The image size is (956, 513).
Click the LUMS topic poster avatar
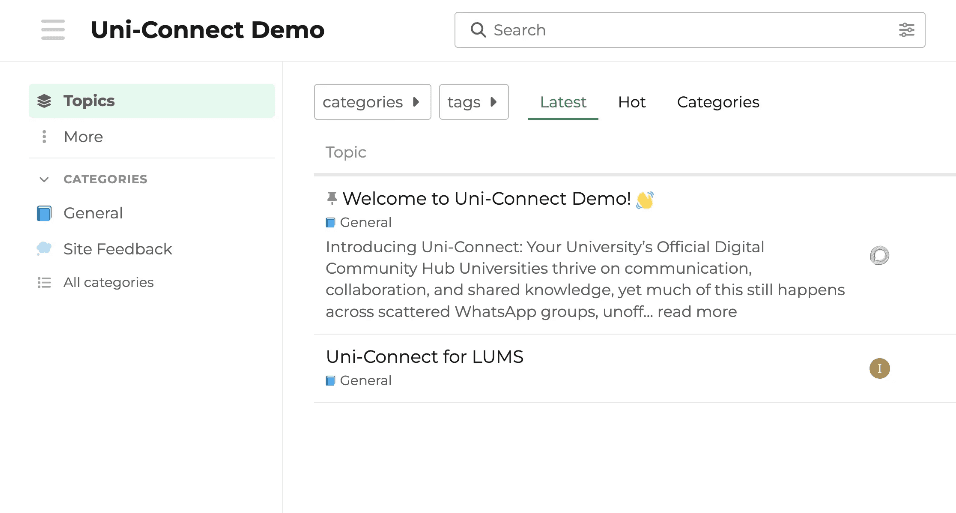click(879, 369)
